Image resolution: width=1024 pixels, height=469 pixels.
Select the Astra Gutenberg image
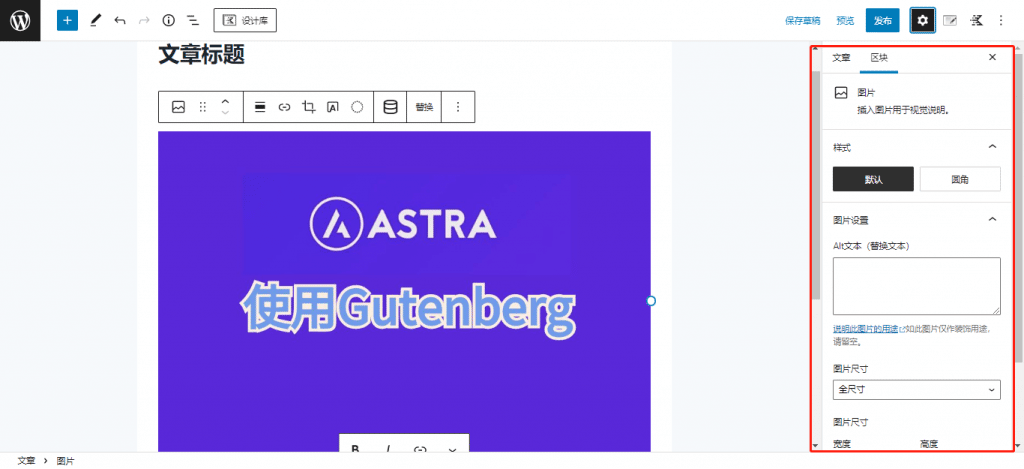(404, 291)
